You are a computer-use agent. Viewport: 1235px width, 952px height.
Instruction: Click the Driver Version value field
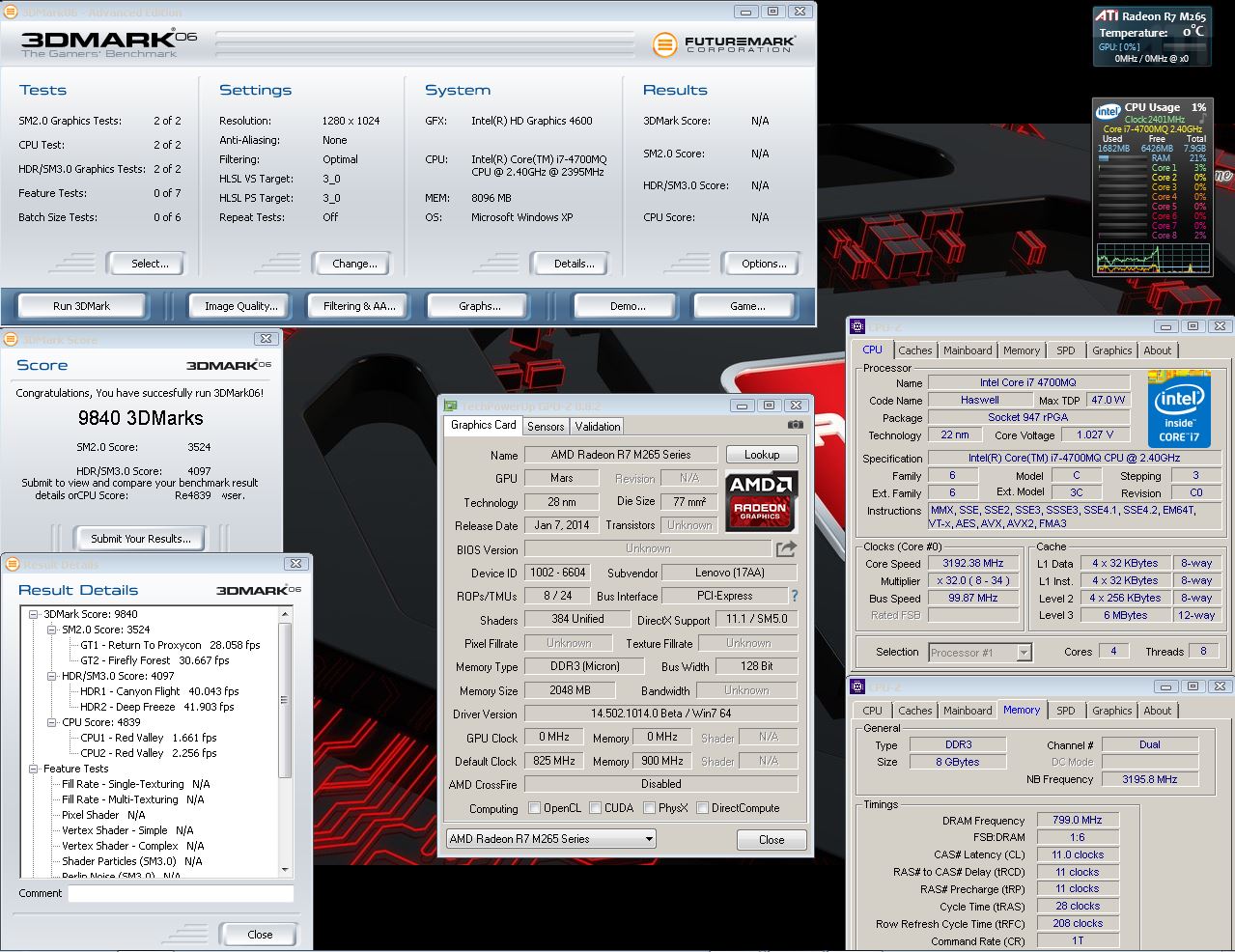point(660,714)
